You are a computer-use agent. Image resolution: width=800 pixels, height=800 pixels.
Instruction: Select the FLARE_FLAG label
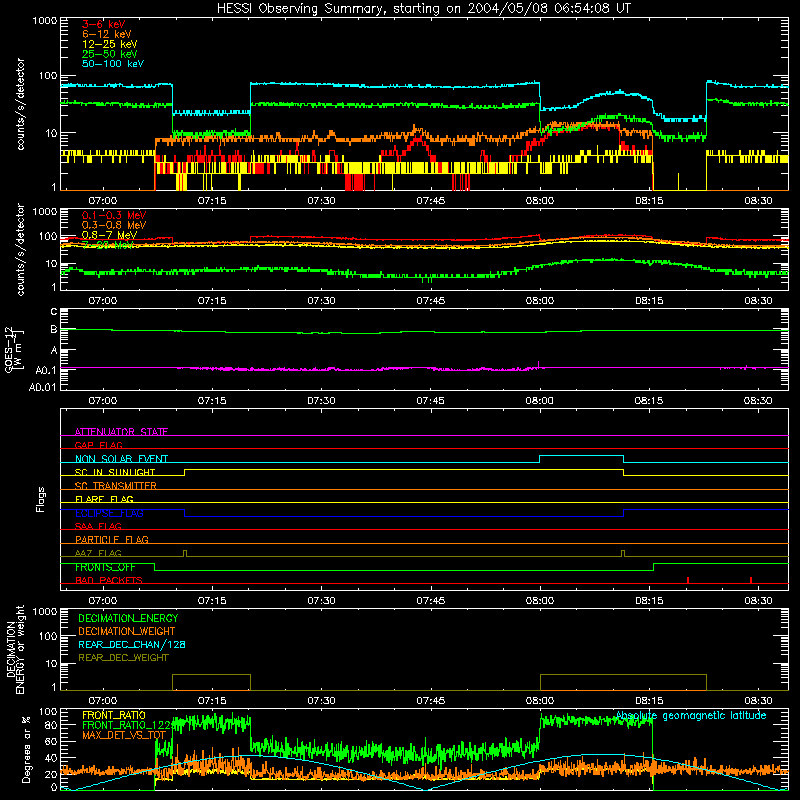pos(104,499)
